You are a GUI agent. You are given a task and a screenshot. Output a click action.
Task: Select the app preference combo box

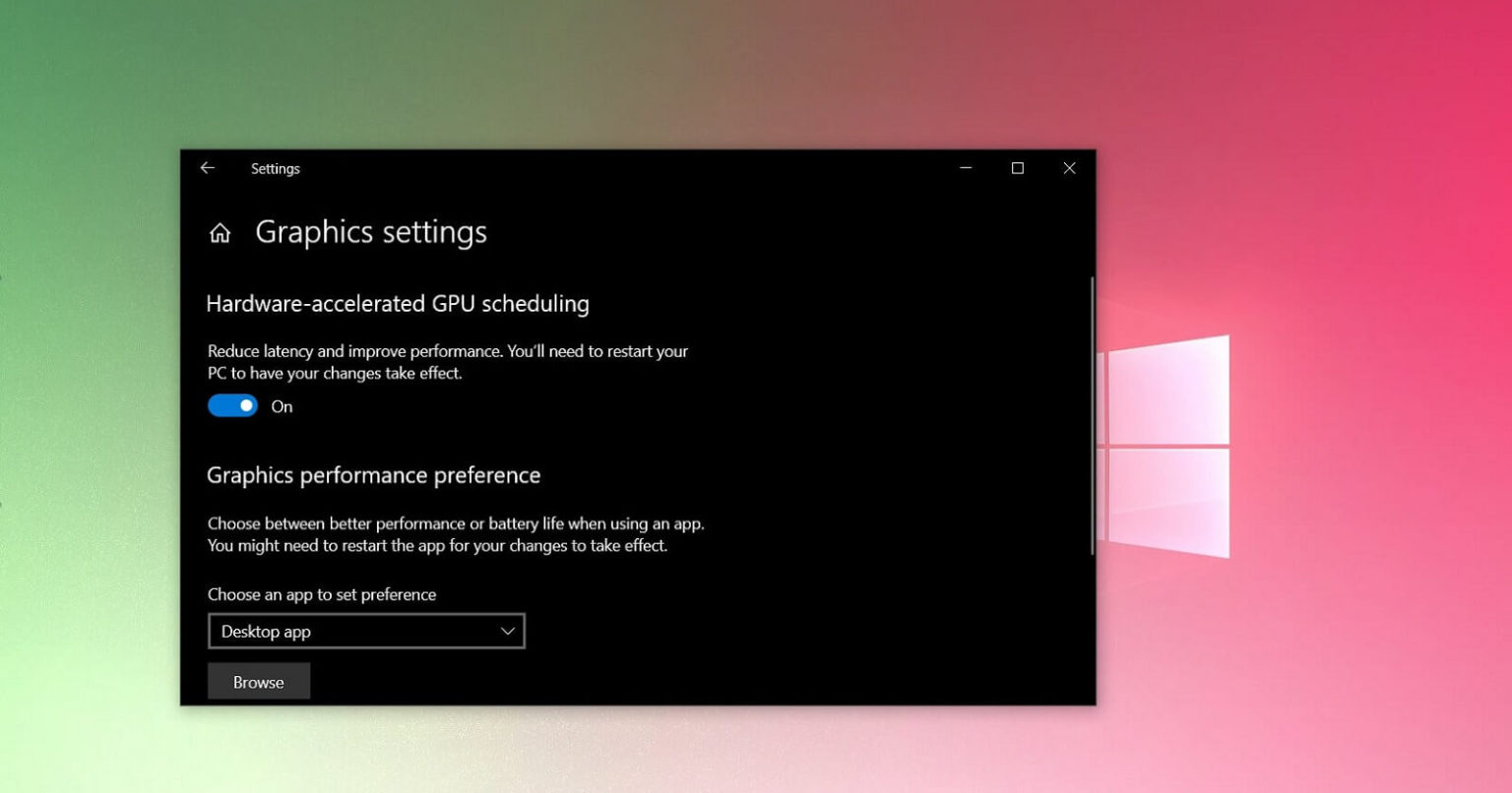point(366,631)
